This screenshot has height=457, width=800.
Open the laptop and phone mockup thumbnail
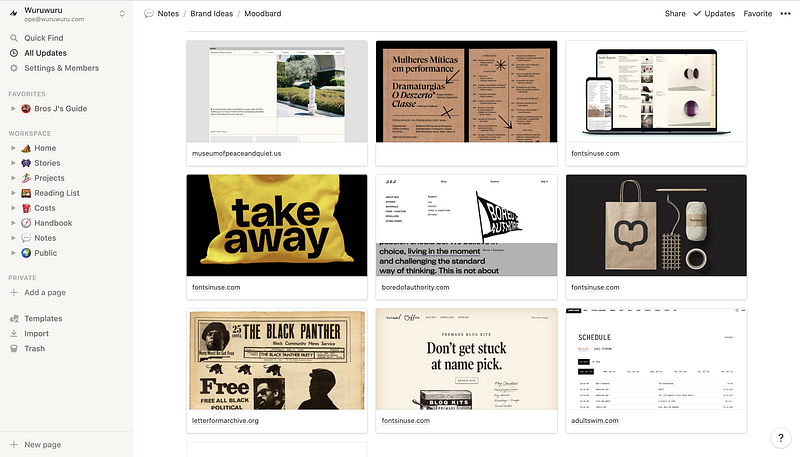pos(656,92)
